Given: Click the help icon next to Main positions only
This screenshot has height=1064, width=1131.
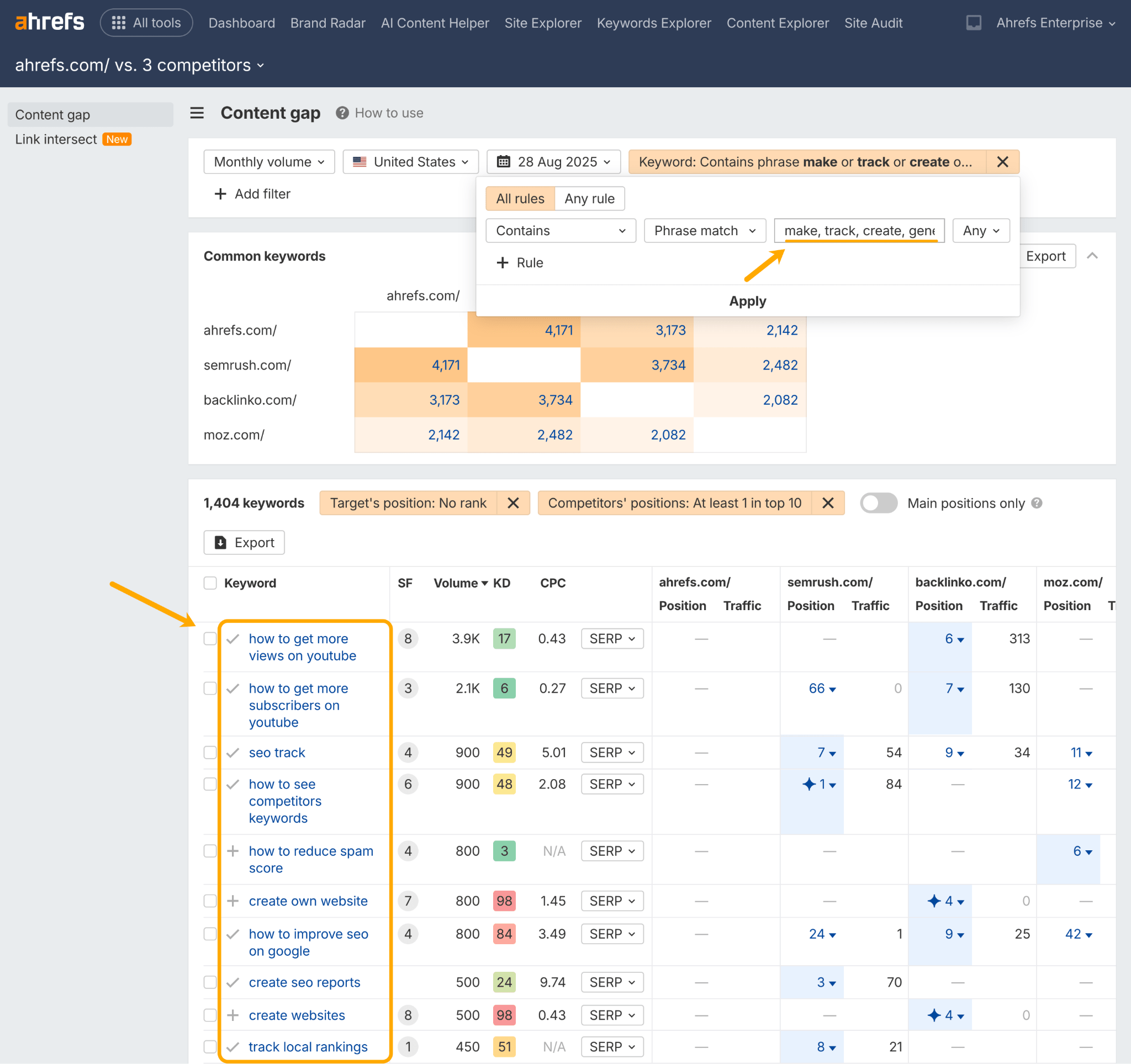Looking at the screenshot, I should click(1038, 502).
